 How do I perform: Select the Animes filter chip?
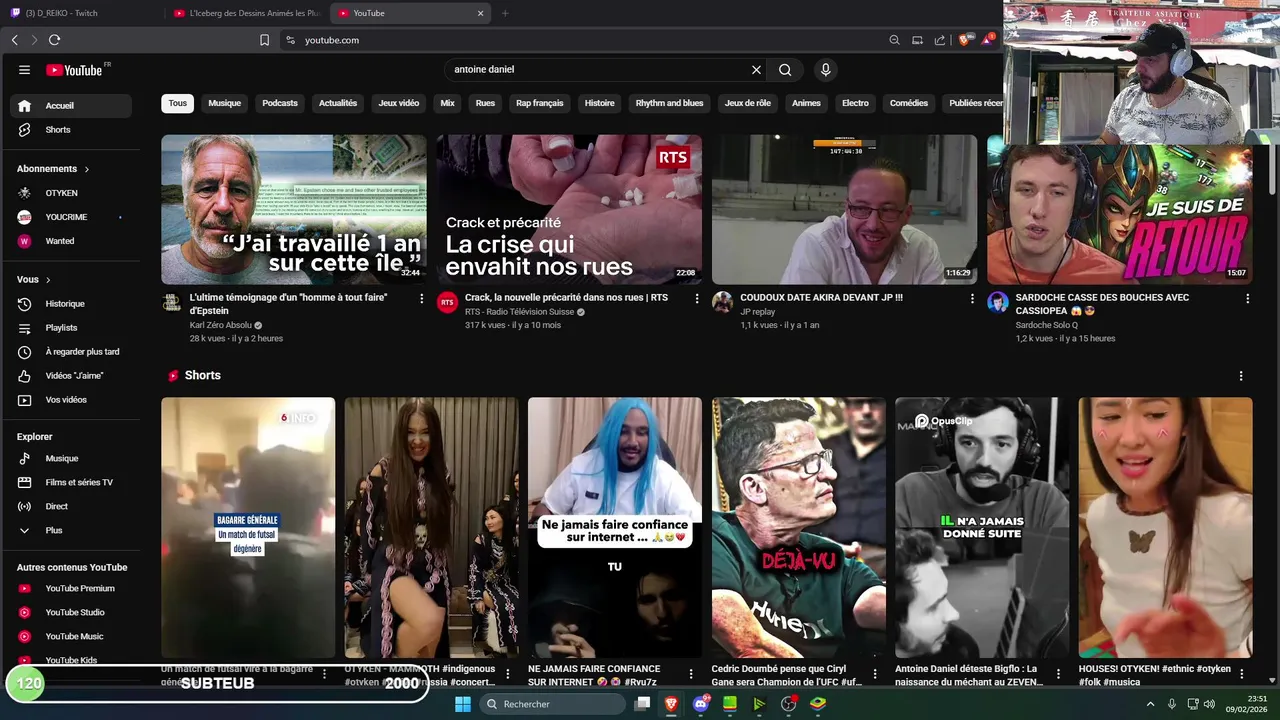click(806, 103)
